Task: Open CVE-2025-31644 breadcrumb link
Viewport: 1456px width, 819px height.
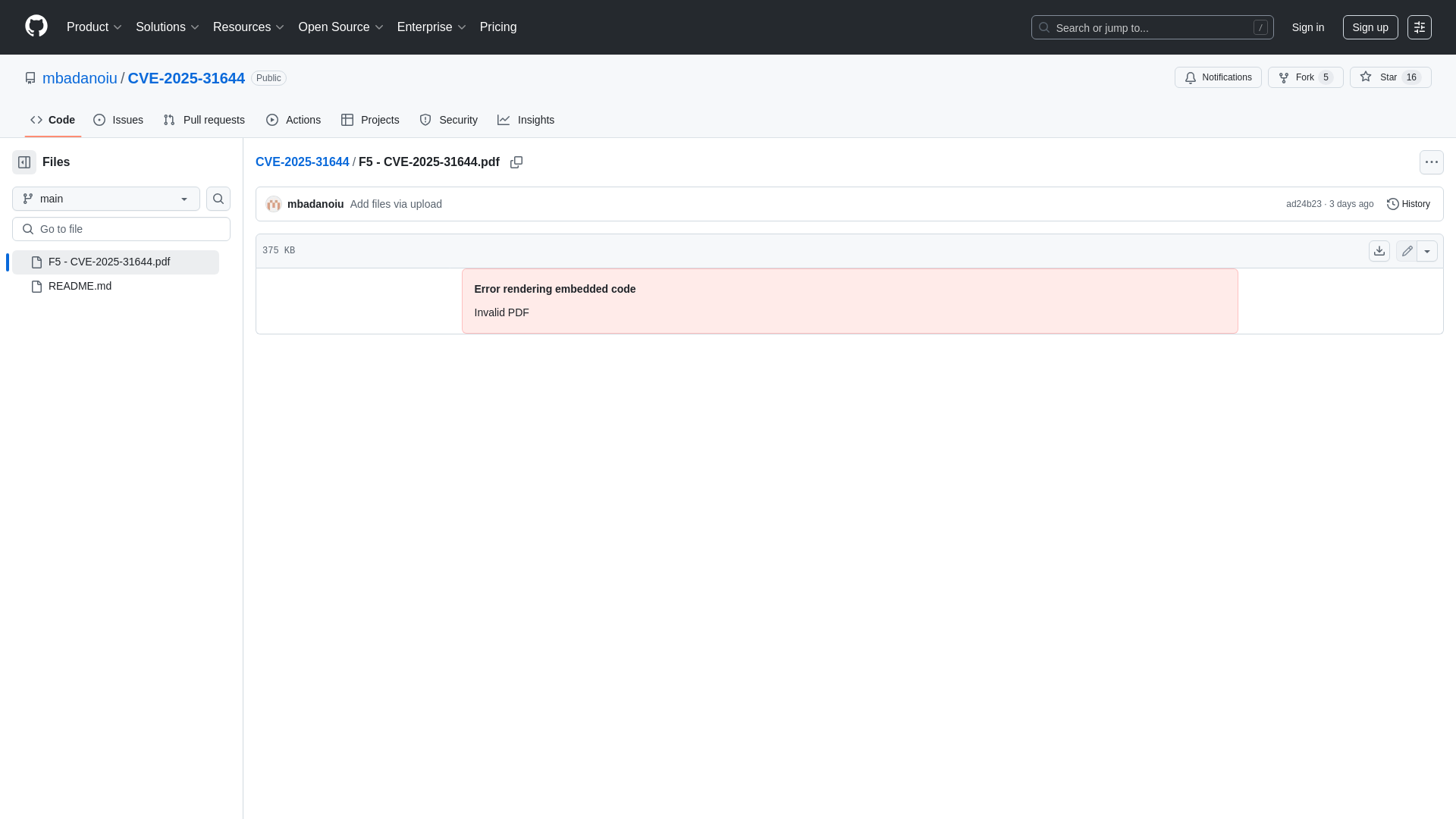Action: 302,162
